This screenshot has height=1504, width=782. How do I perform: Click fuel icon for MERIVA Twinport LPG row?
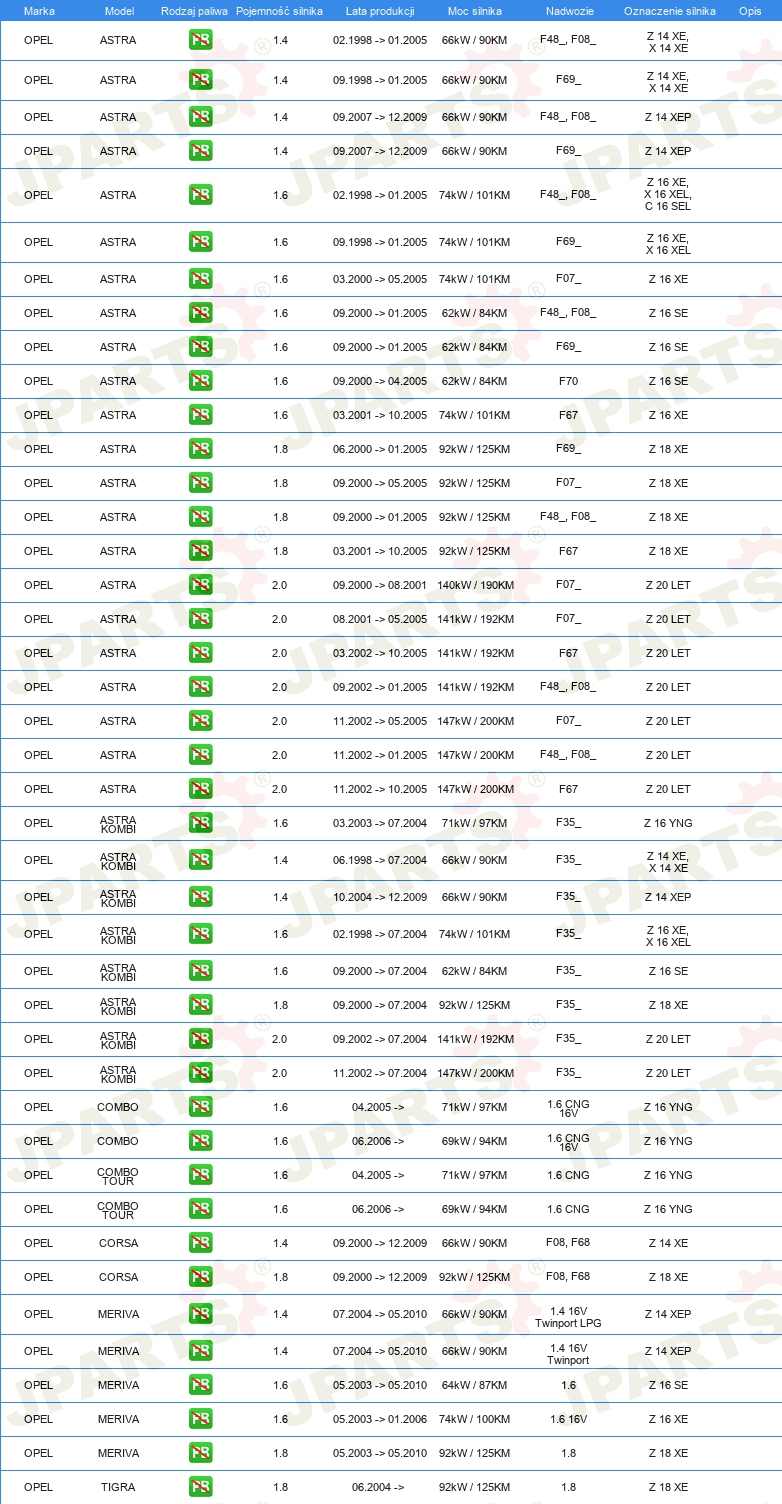tap(200, 1314)
